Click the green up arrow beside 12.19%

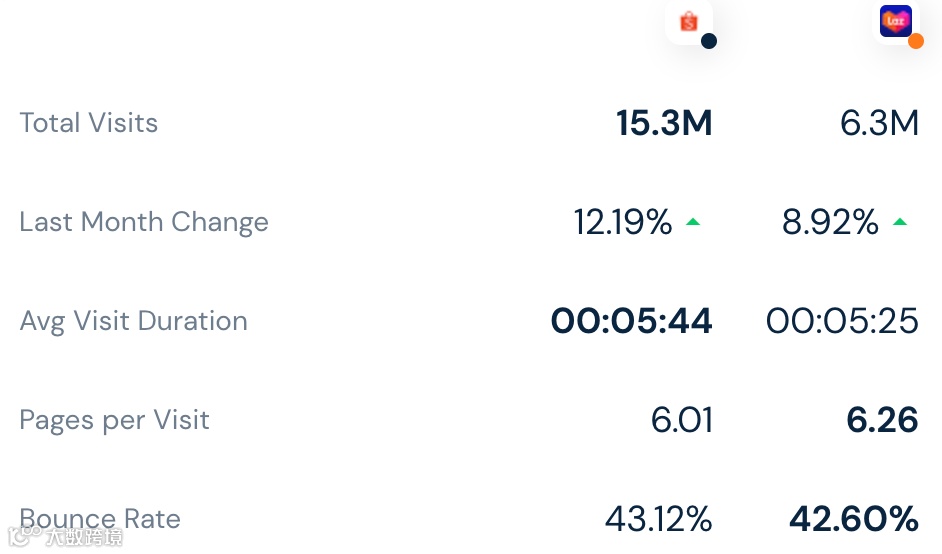[693, 222]
